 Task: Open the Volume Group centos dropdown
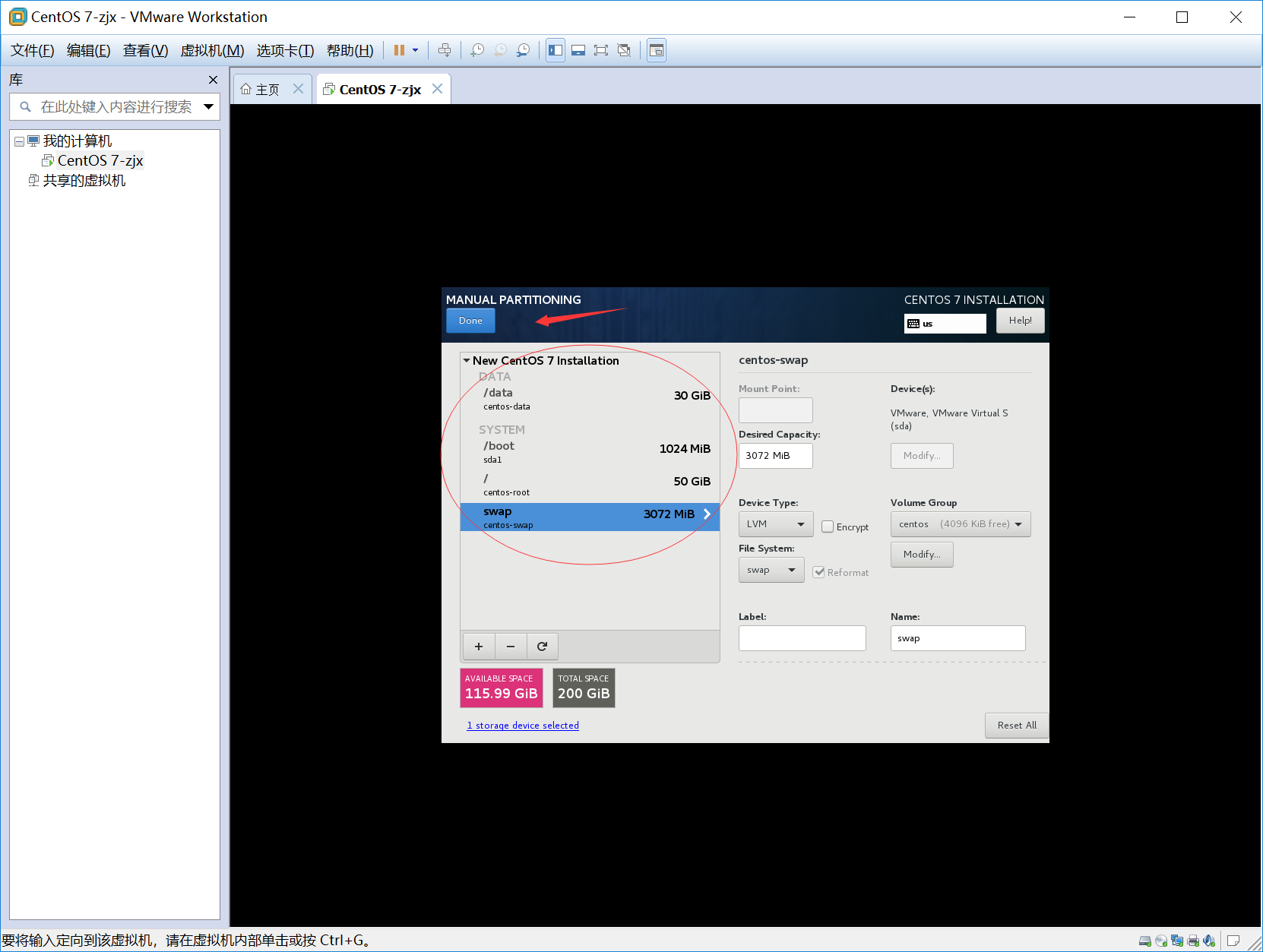click(x=961, y=524)
